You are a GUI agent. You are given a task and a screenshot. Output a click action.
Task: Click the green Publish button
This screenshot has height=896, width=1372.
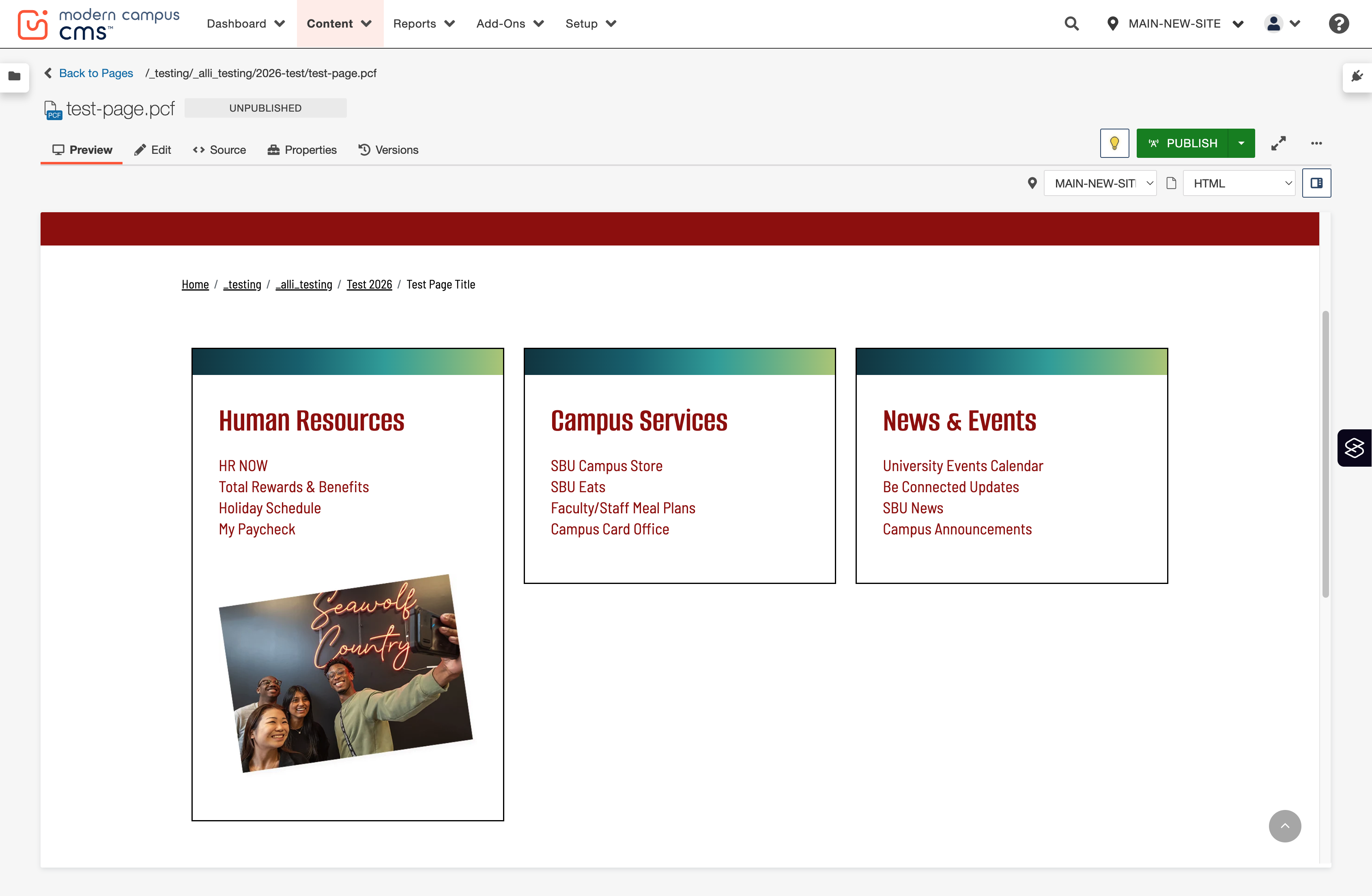pos(1182,143)
